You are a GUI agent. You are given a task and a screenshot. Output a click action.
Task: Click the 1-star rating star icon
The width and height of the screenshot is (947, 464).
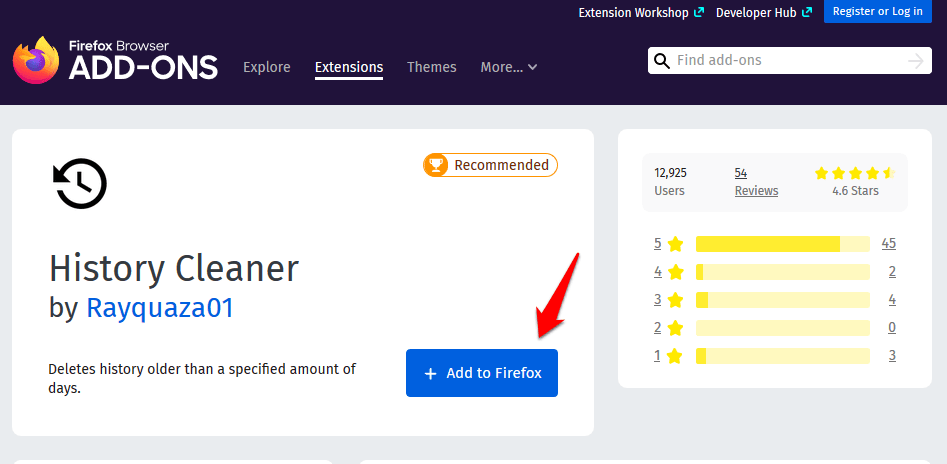click(x=676, y=356)
